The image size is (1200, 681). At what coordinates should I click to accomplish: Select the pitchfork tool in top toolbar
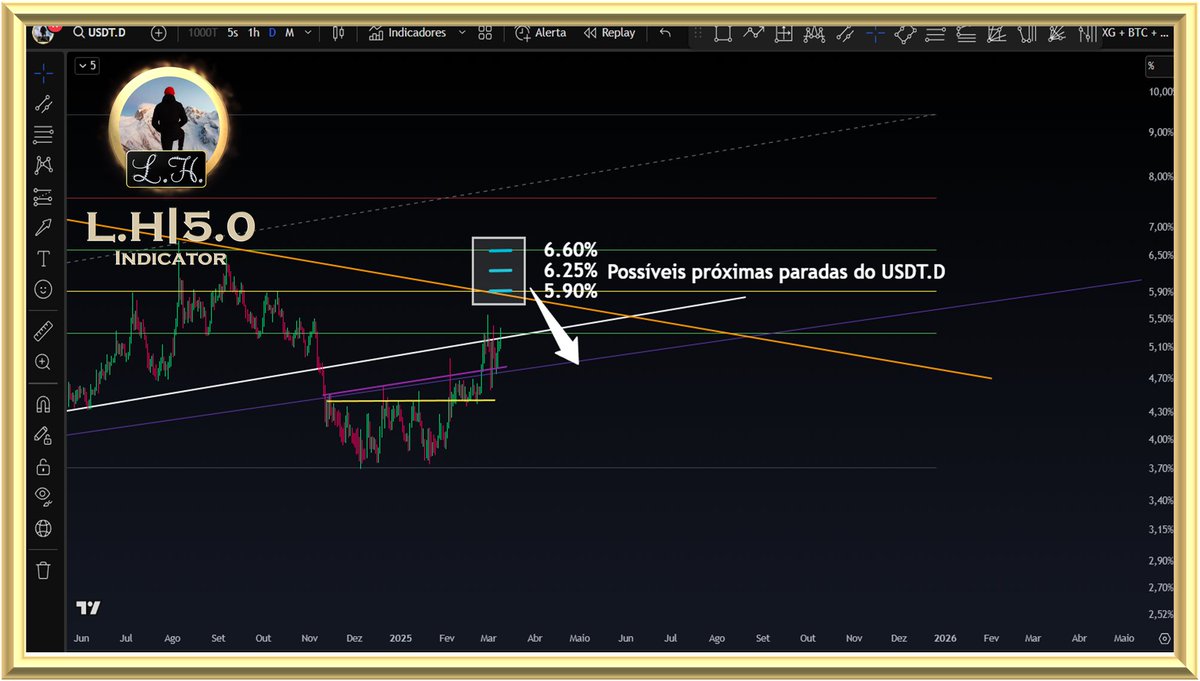pos(1026,34)
